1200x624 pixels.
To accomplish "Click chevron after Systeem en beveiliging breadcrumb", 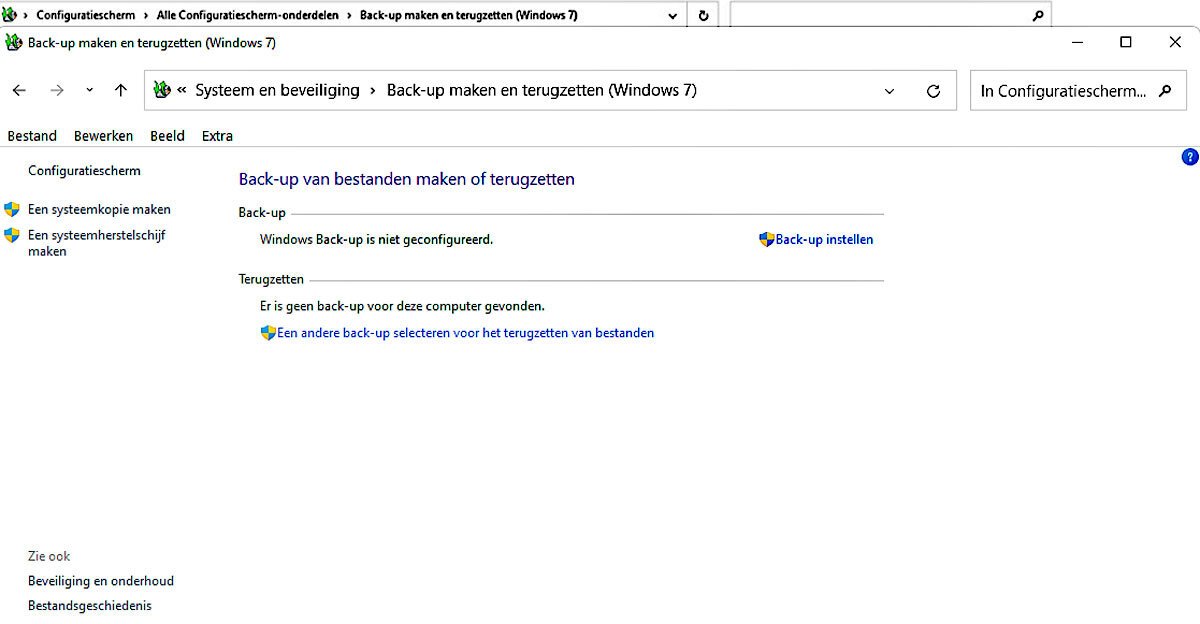I will point(373,90).
